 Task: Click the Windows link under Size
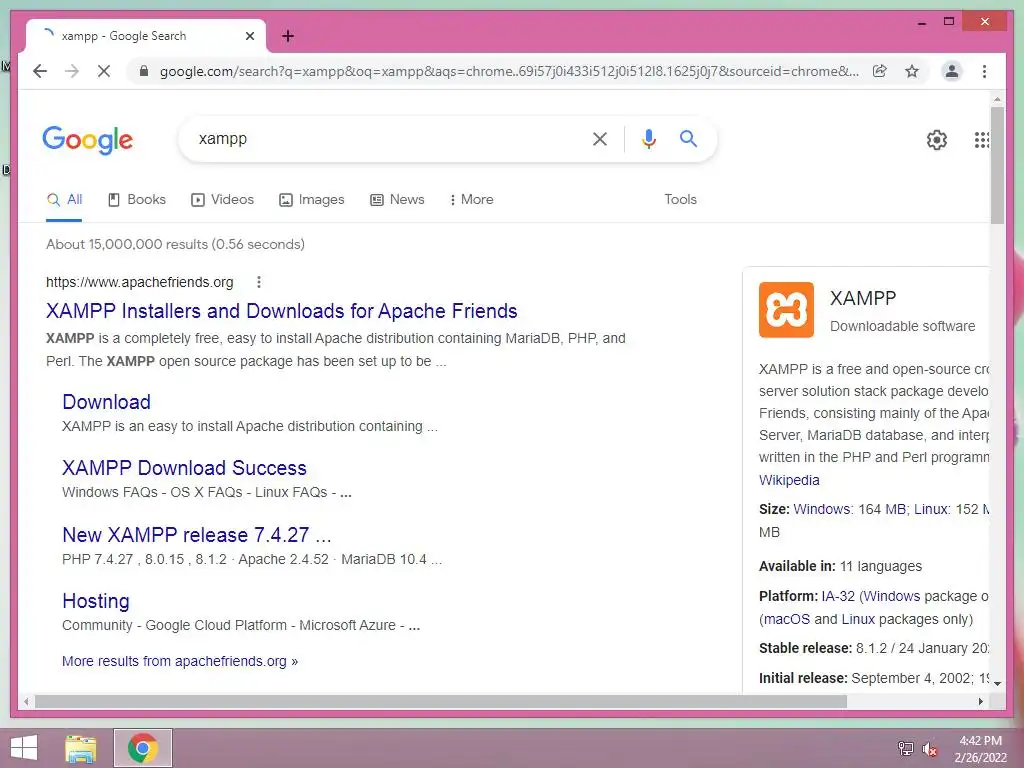(x=822, y=509)
